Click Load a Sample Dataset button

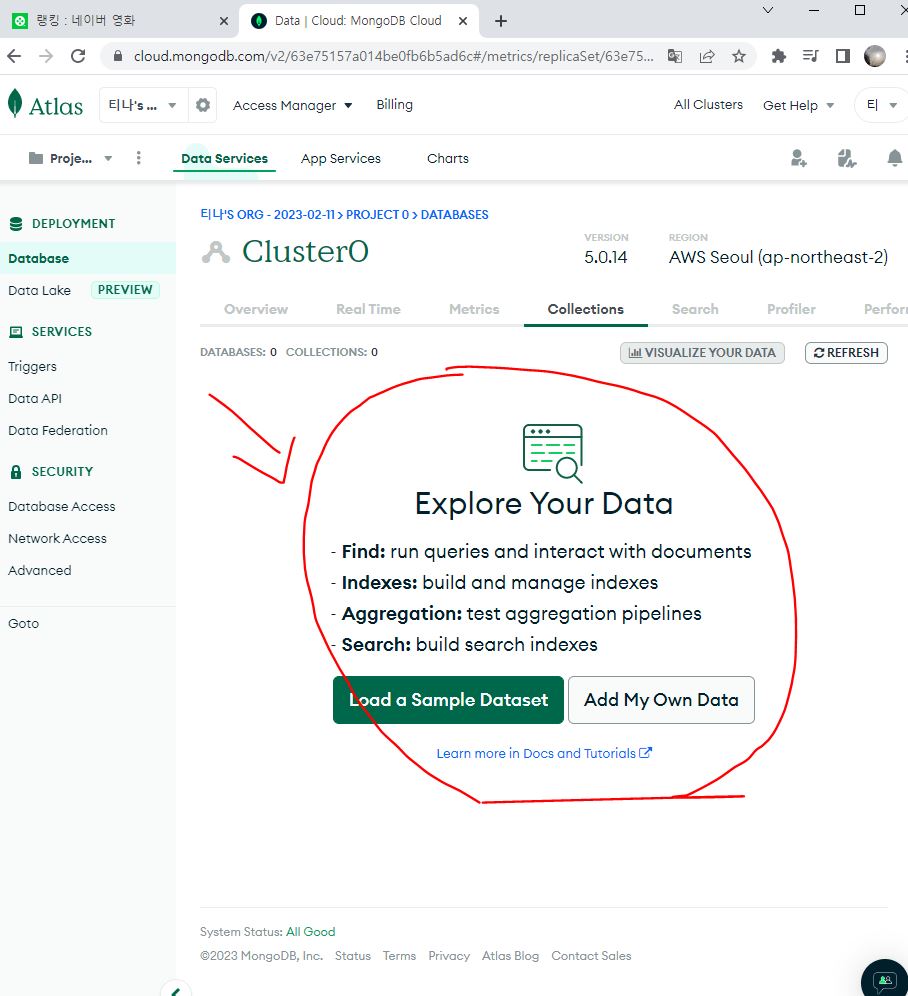(x=449, y=700)
